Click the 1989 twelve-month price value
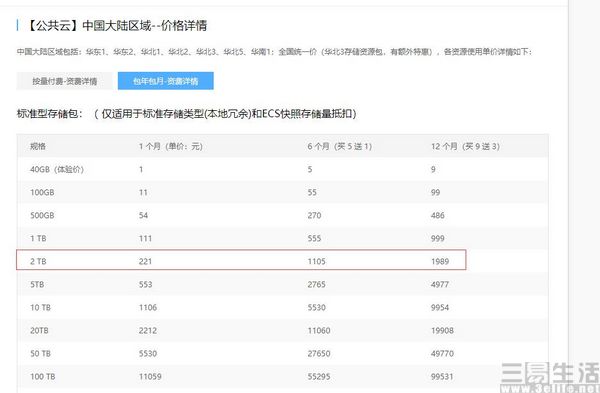This screenshot has width=600, height=393. tap(440, 261)
